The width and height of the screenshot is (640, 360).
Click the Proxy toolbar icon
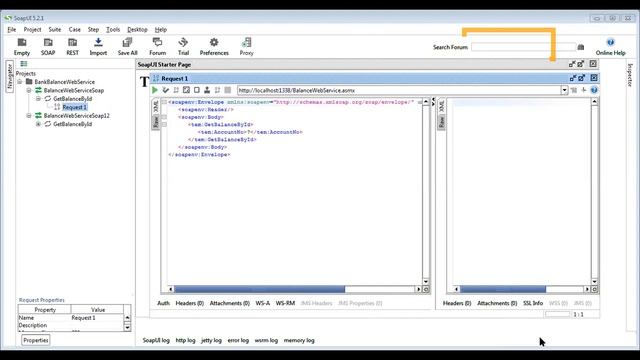[x=246, y=47]
